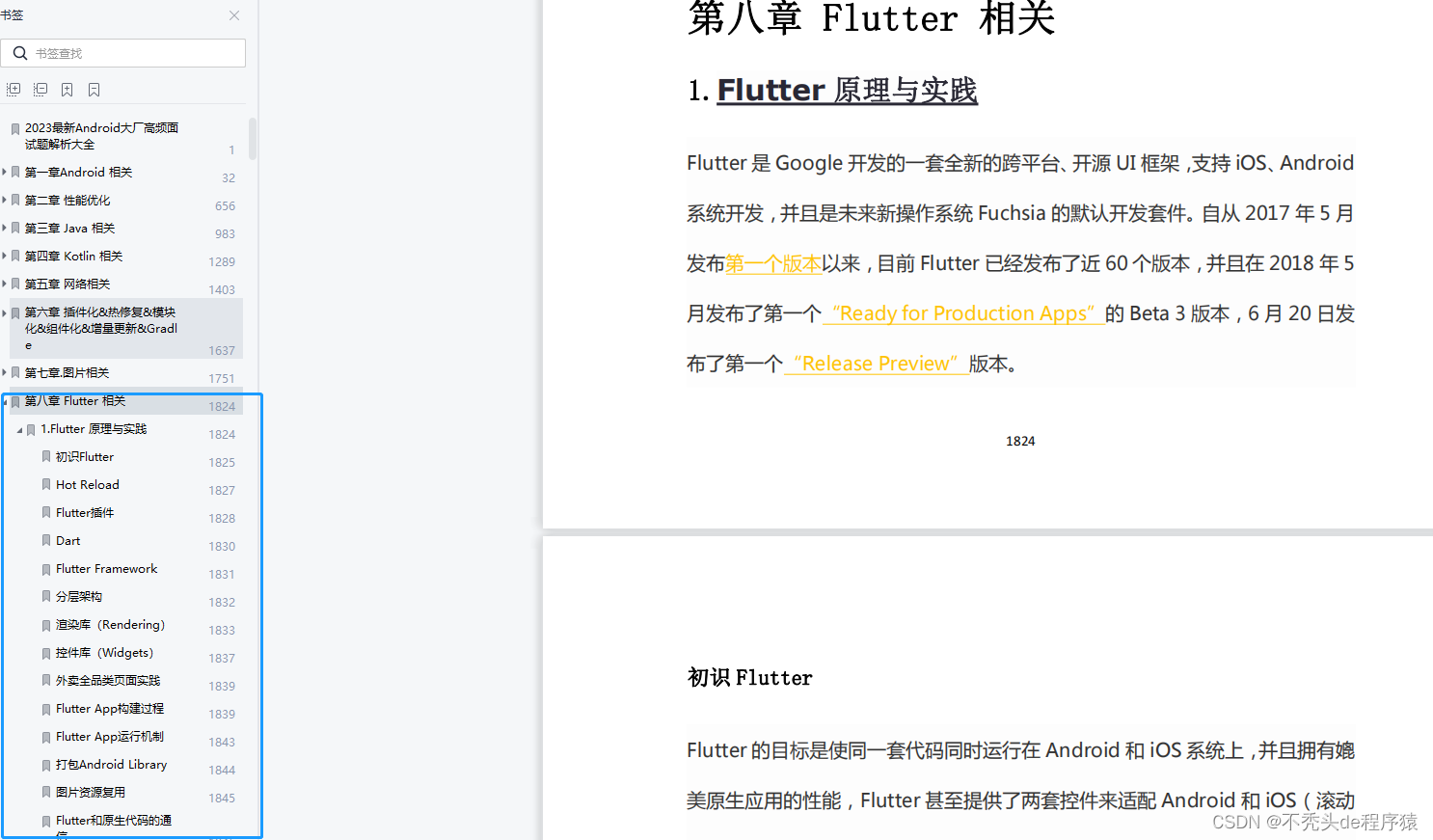Image resolution: width=1433 pixels, height=840 pixels.
Task: Expand the 第五章 网络相关 chapter arrow
Action: [5, 284]
